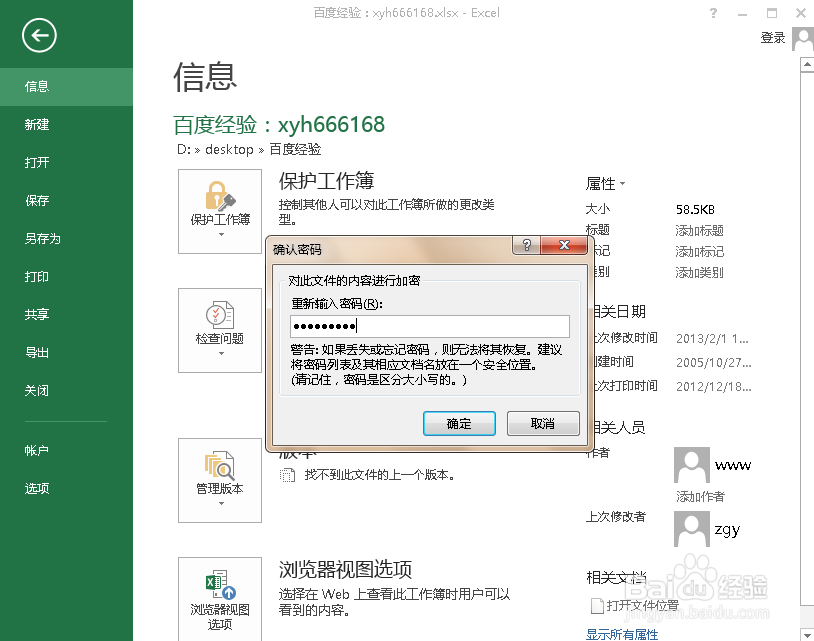Open the 保护工作簿 protect workbook icon
Screen dimensions: 814x641
point(219,211)
